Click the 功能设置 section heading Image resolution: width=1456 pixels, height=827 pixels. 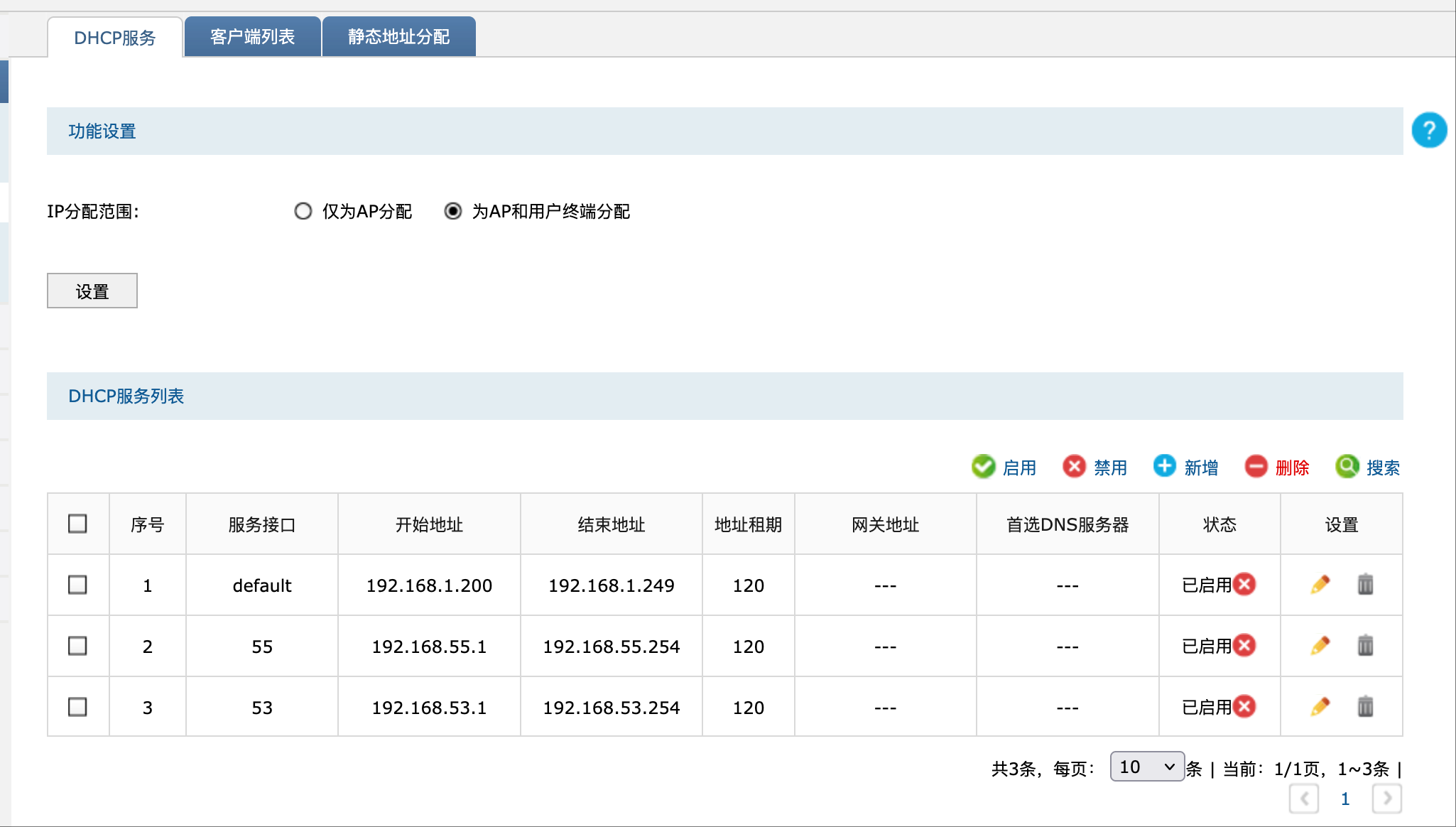[x=102, y=131]
